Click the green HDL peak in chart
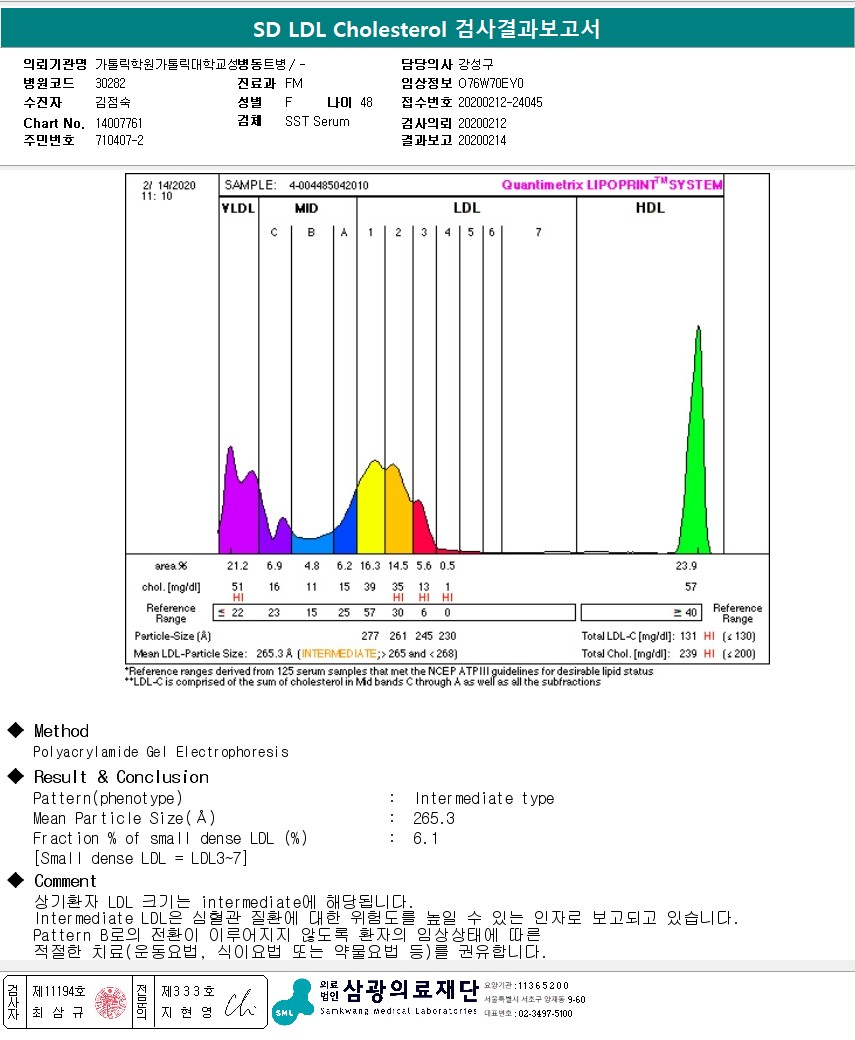855x1040 pixels. point(694,458)
